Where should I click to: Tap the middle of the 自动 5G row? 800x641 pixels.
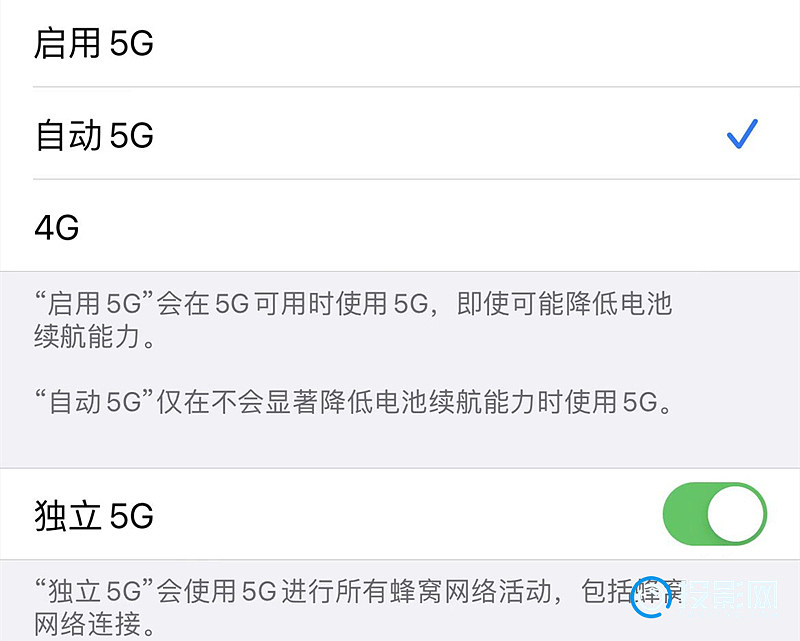tap(400, 134)
